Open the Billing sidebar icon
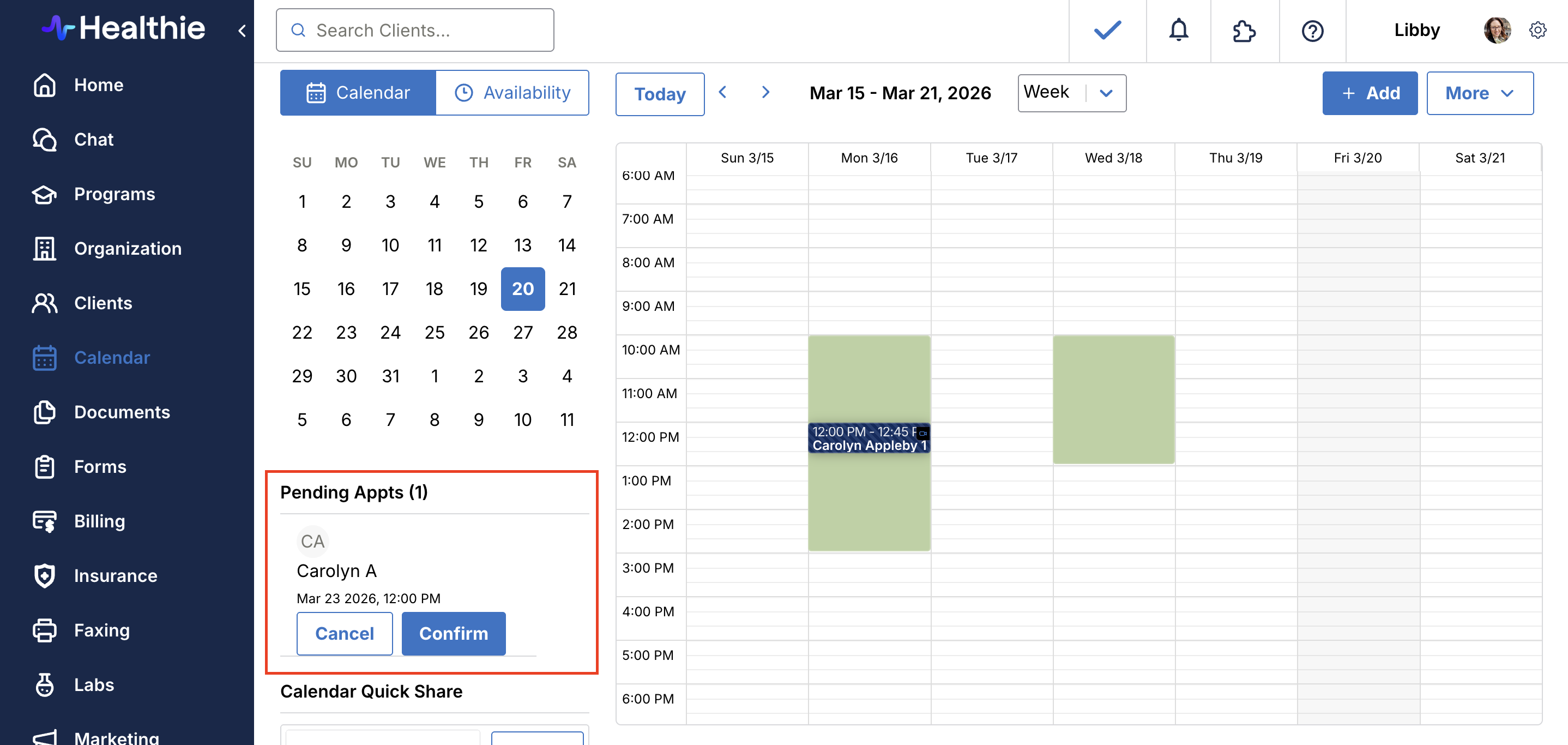The image size is (1568, 745). point(45,521)
